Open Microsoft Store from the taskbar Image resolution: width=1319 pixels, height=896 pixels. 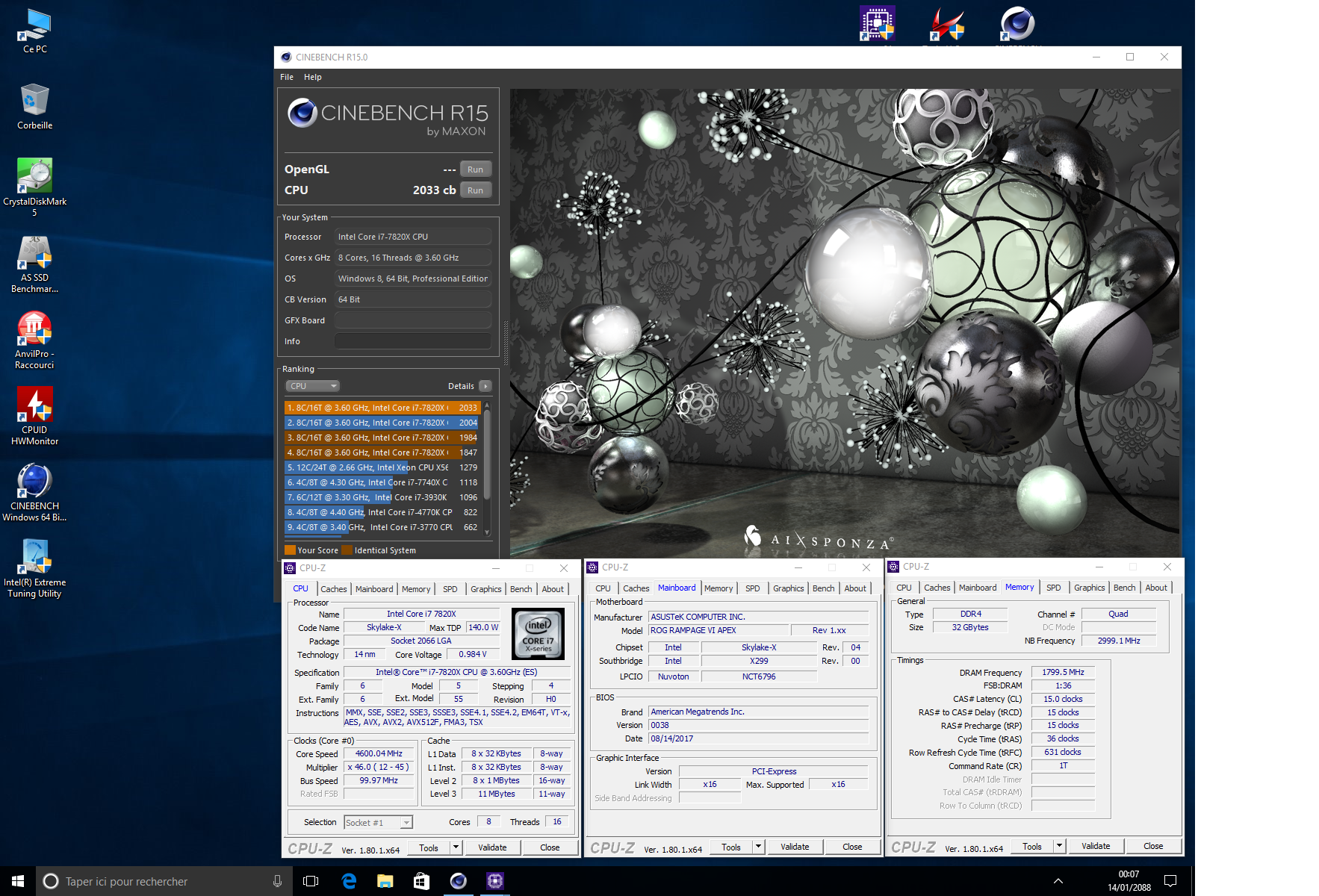[421, 881]
